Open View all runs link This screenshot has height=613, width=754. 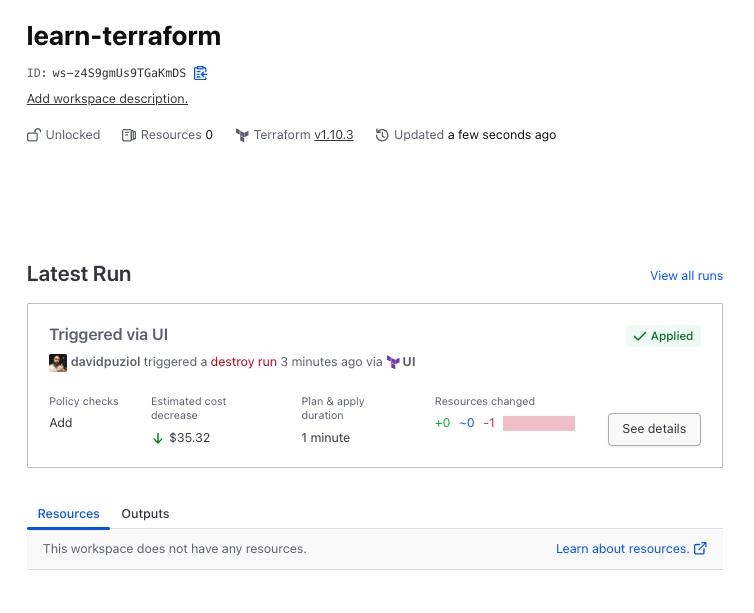tap(686, 276)
